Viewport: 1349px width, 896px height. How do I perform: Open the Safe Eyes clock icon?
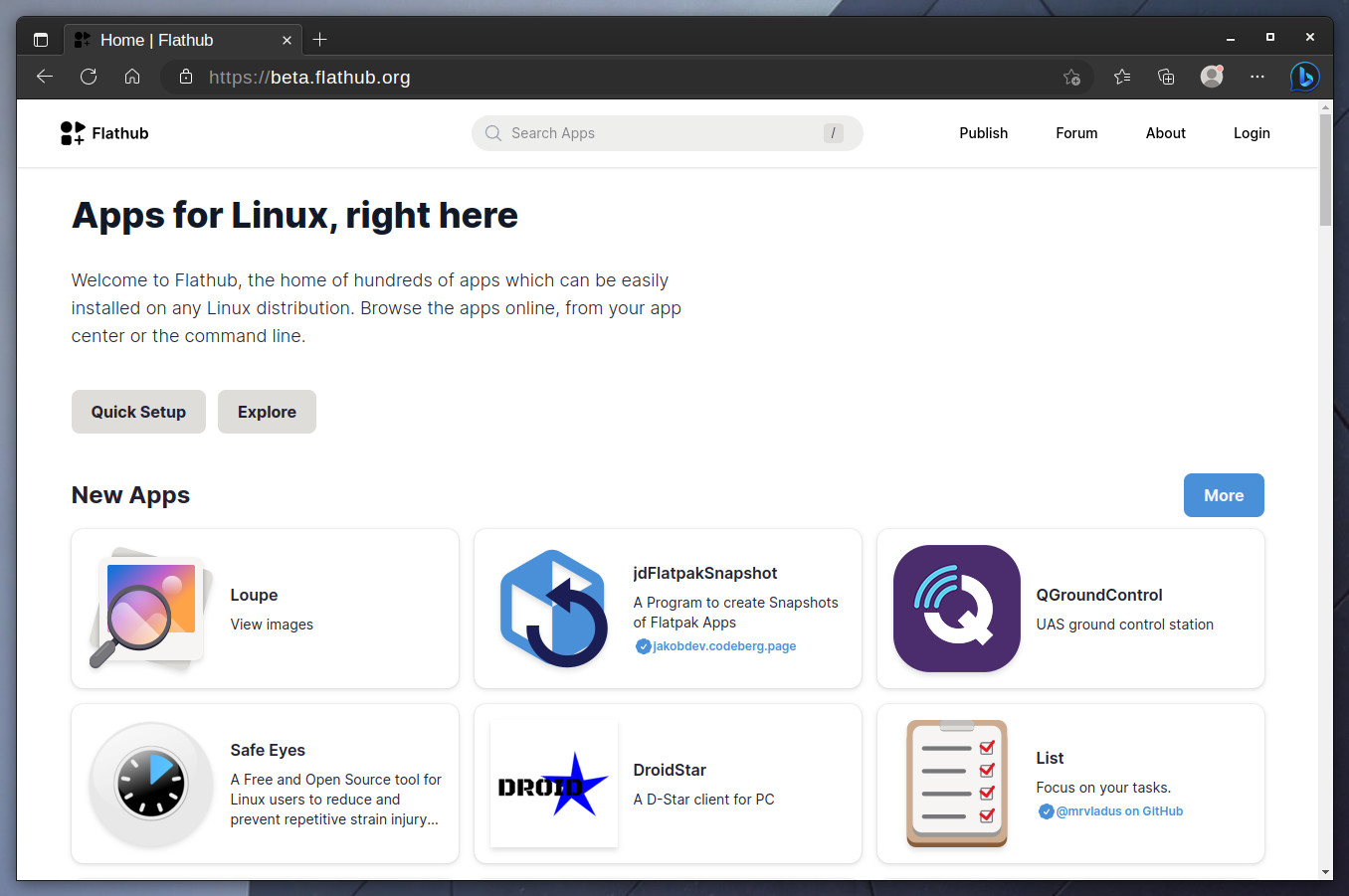point(151,784)
